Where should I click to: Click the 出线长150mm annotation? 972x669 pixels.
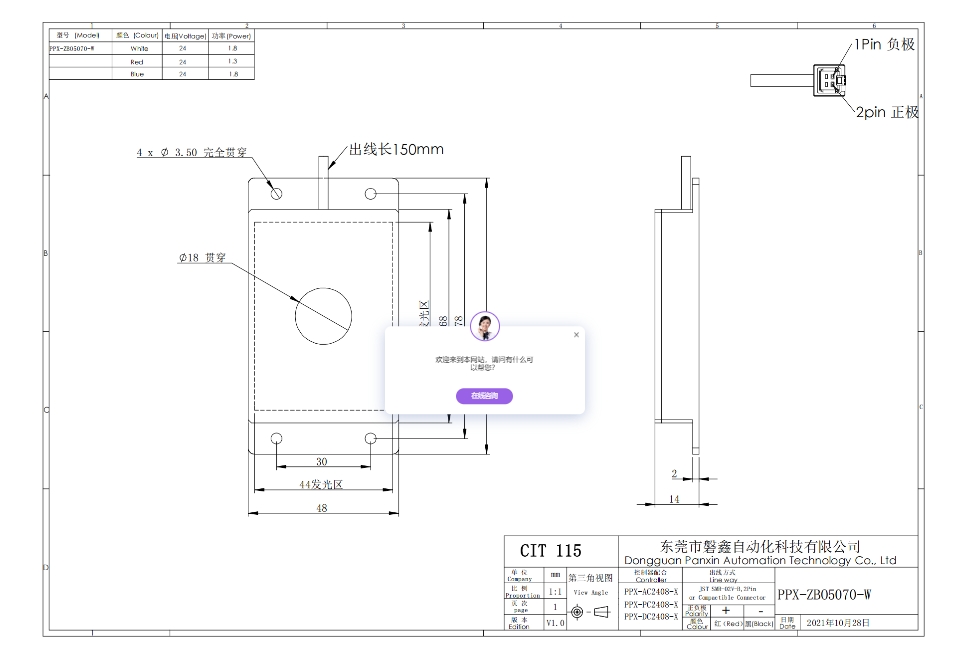[x=396, y=150]
